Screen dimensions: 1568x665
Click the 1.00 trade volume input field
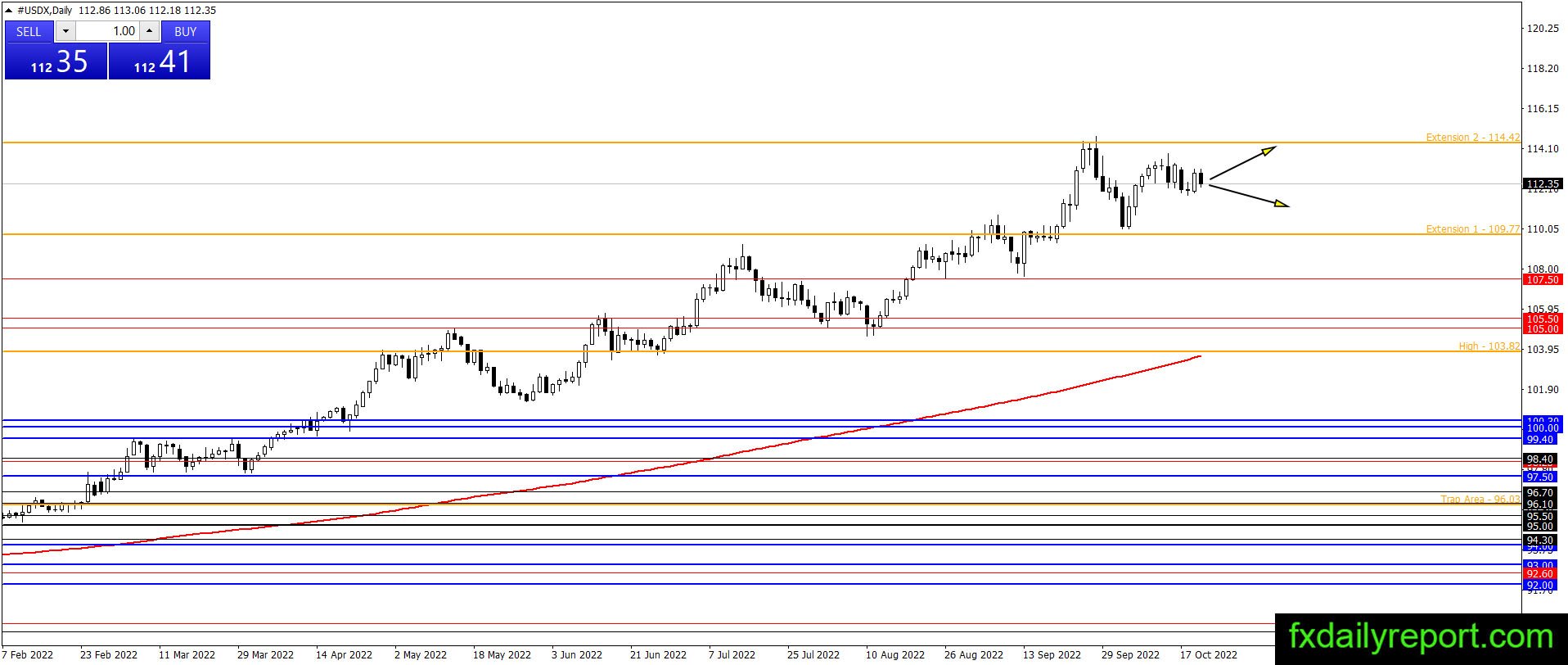point(108,31)
